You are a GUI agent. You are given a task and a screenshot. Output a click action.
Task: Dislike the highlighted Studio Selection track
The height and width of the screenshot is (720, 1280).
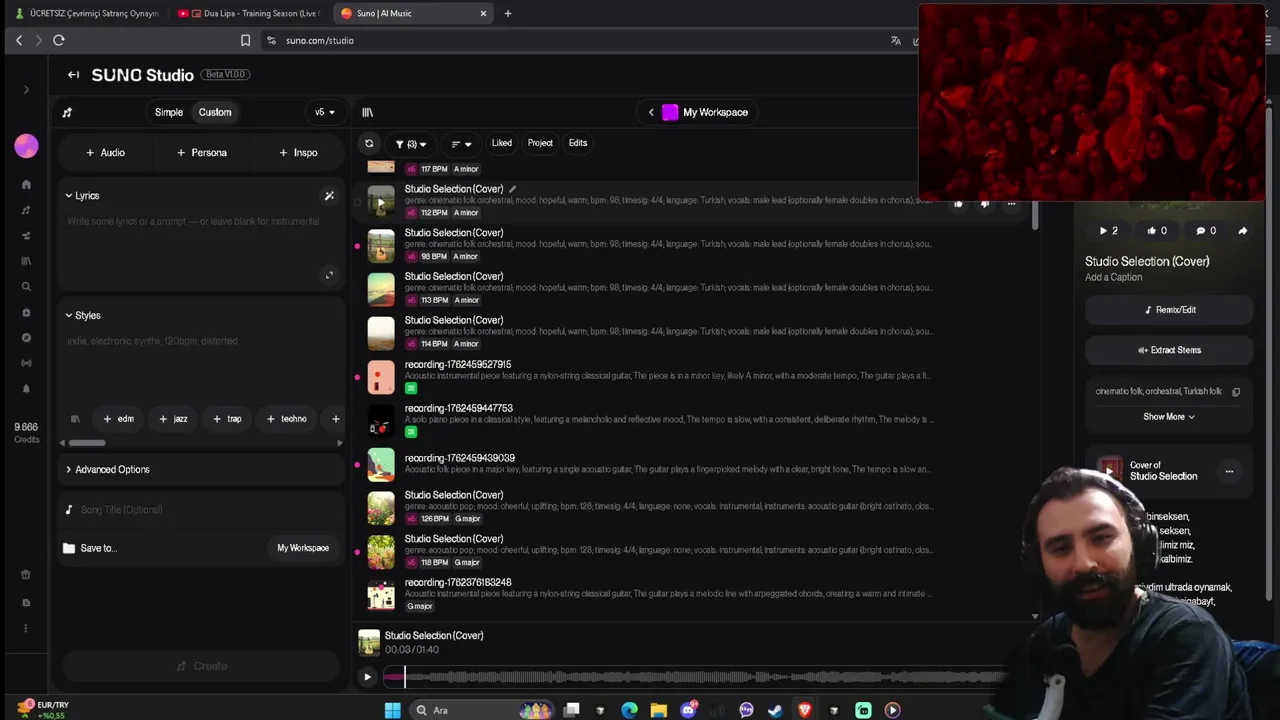(985, 204)
